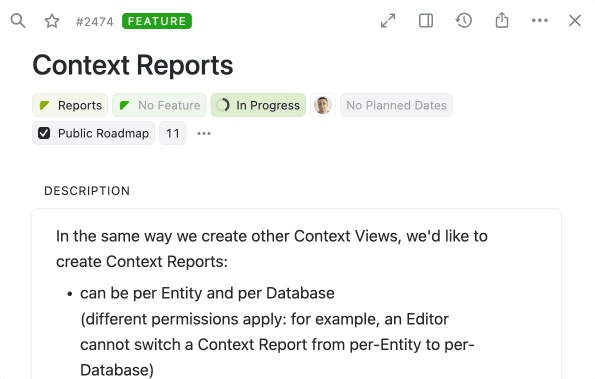Open the search magnifier icon

pos(17,21)
